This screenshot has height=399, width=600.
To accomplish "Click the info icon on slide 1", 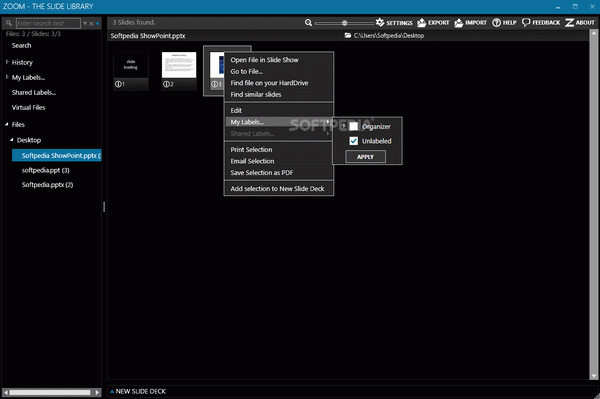I will (x=118, y=84).
